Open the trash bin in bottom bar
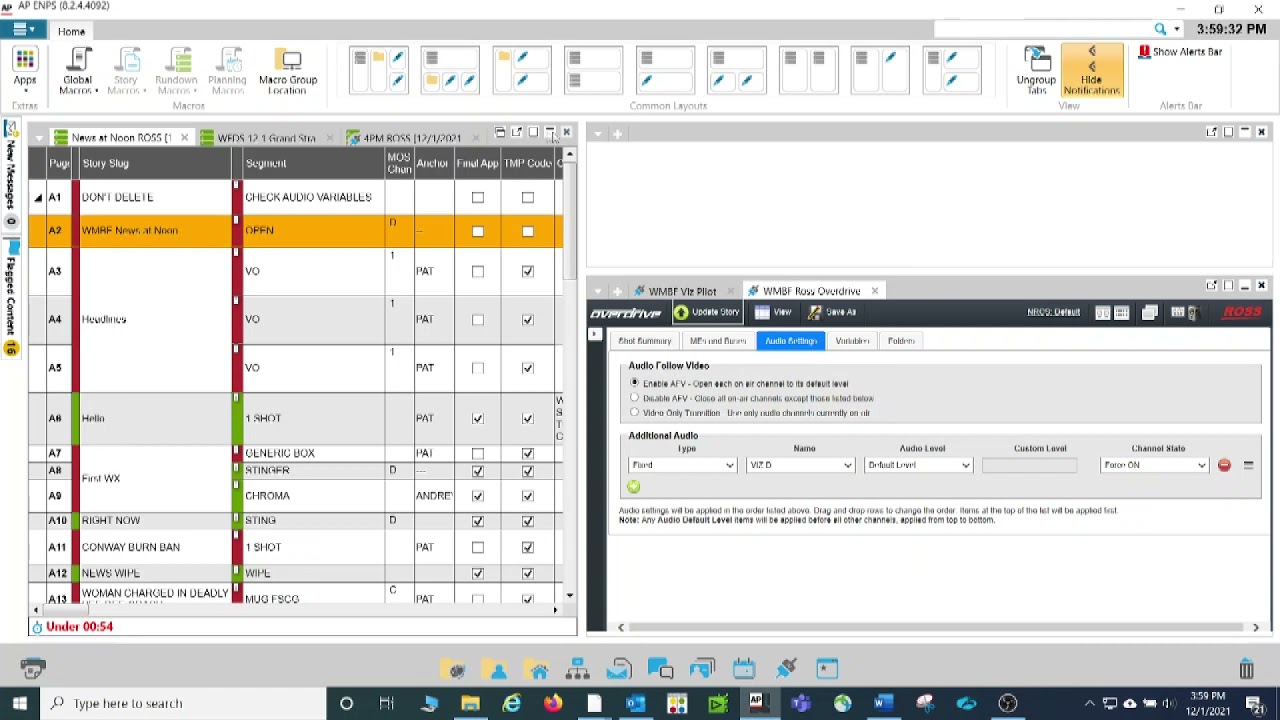Image resolution: width=1280 pixels, height=720 pixels. pyautogui.click(x=1246, y=668)
